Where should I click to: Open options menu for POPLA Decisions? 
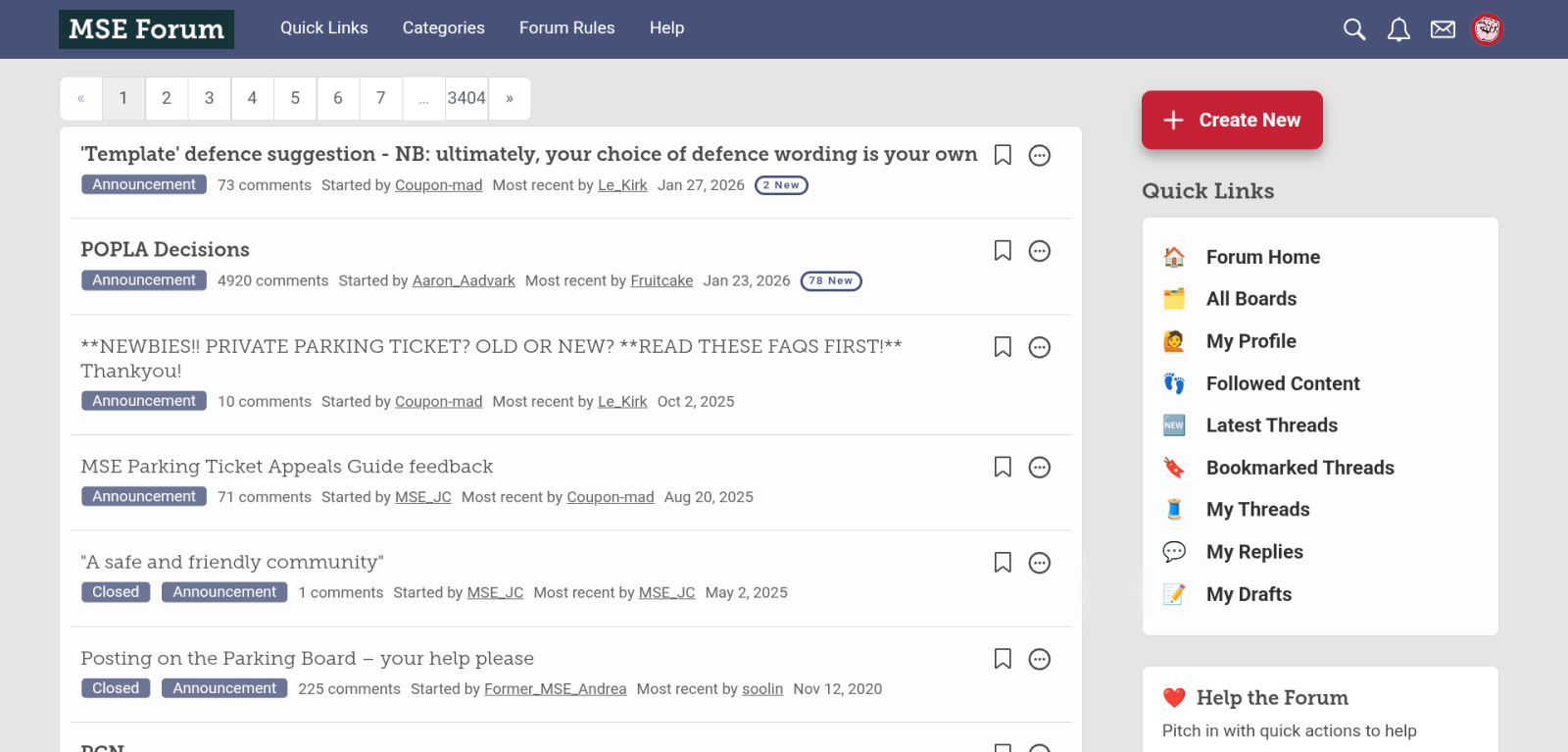1040,251
